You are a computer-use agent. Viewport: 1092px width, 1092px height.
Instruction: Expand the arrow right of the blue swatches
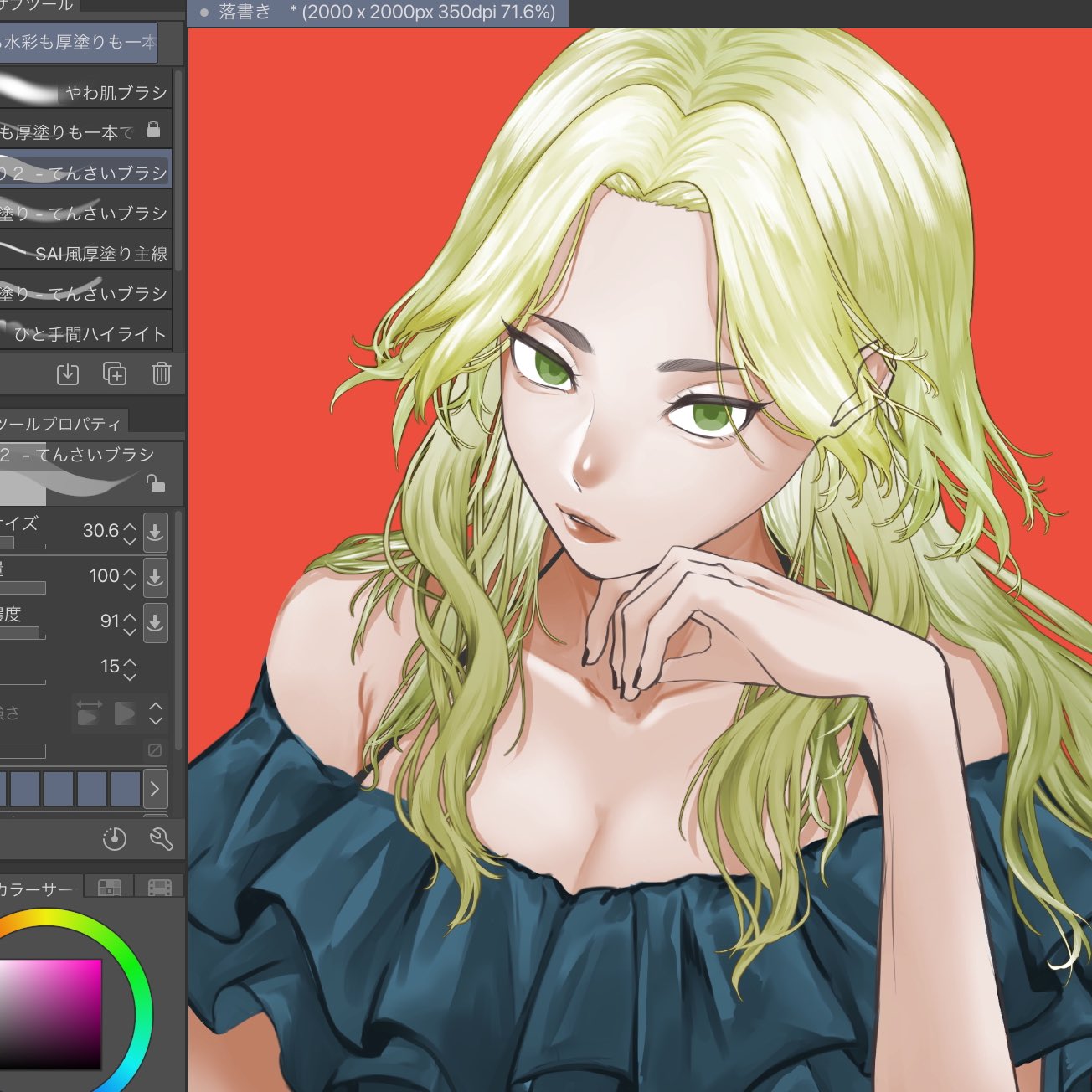pyautogui.click(x=155, y=789)
